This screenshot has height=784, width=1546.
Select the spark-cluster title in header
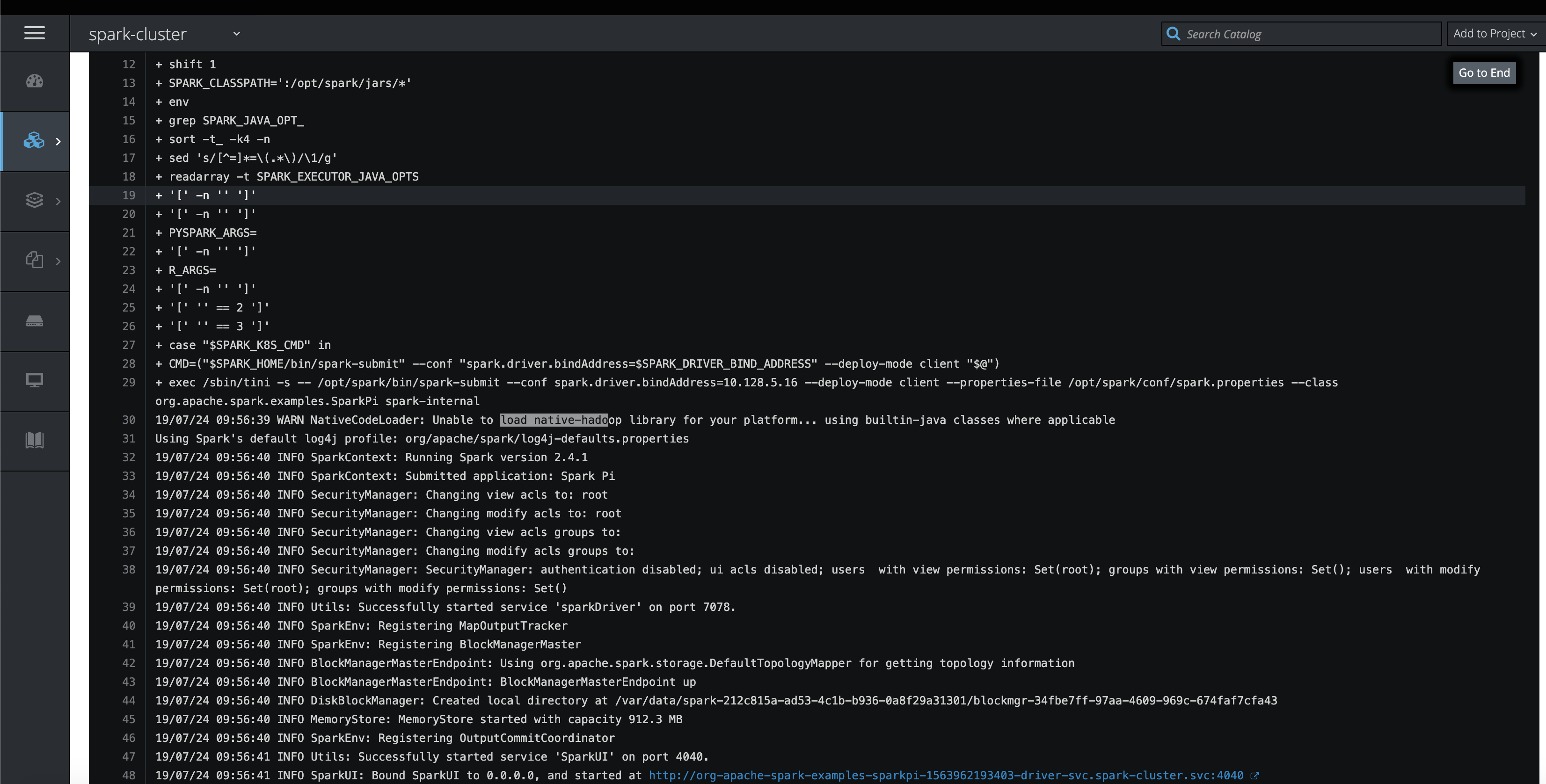pos(138,34)
